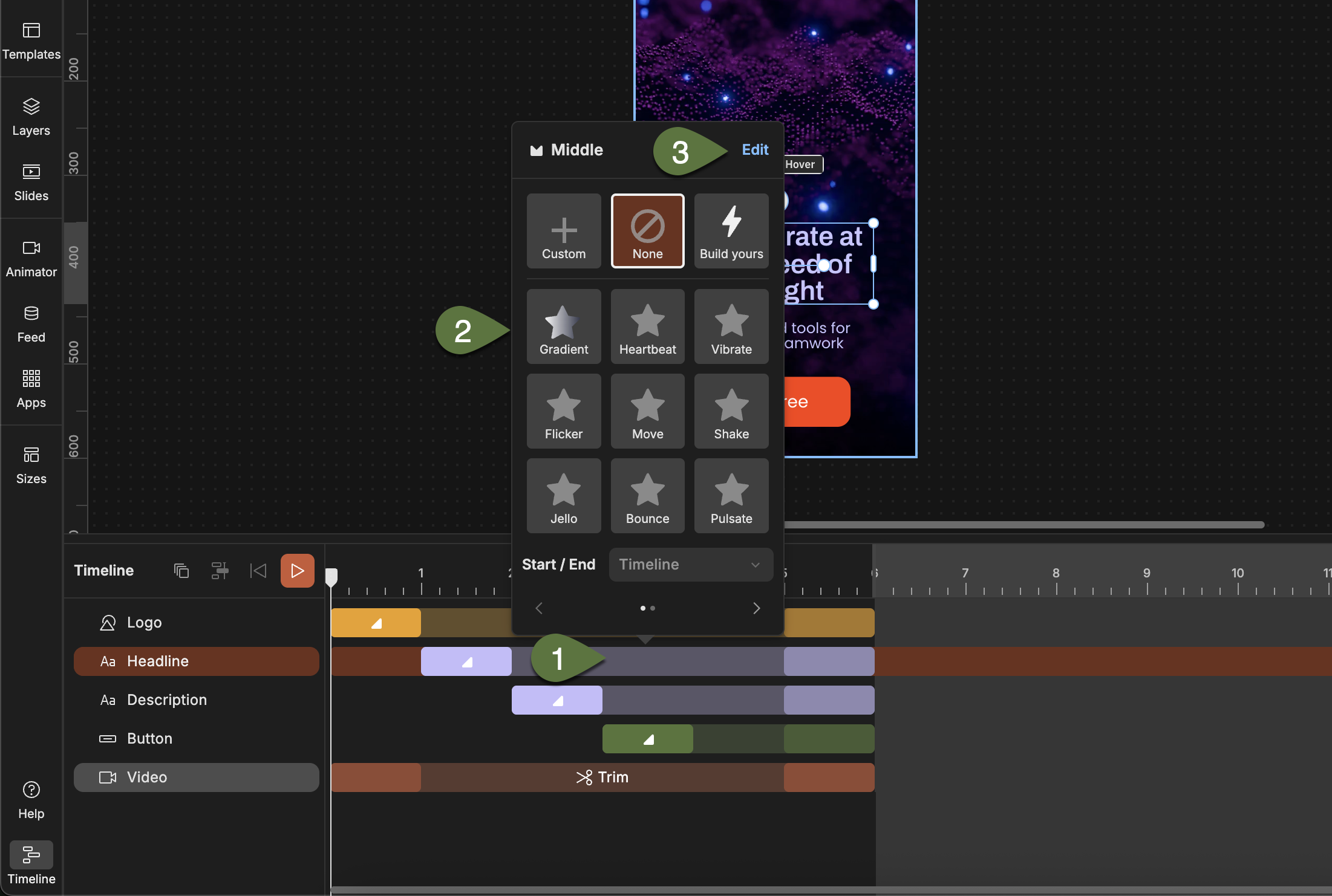This screenshot has height=896, width=1332.
Task: Click the Headline track outro segment
Action: (829, 661)
